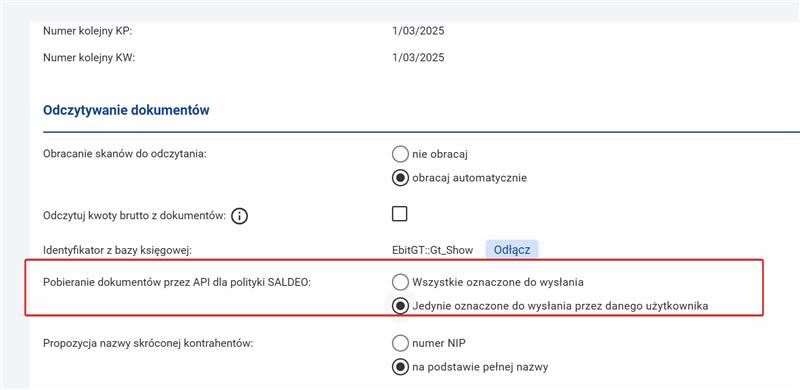Pick "na podstawie pełnej nazwy" radio option

[400, 367]
